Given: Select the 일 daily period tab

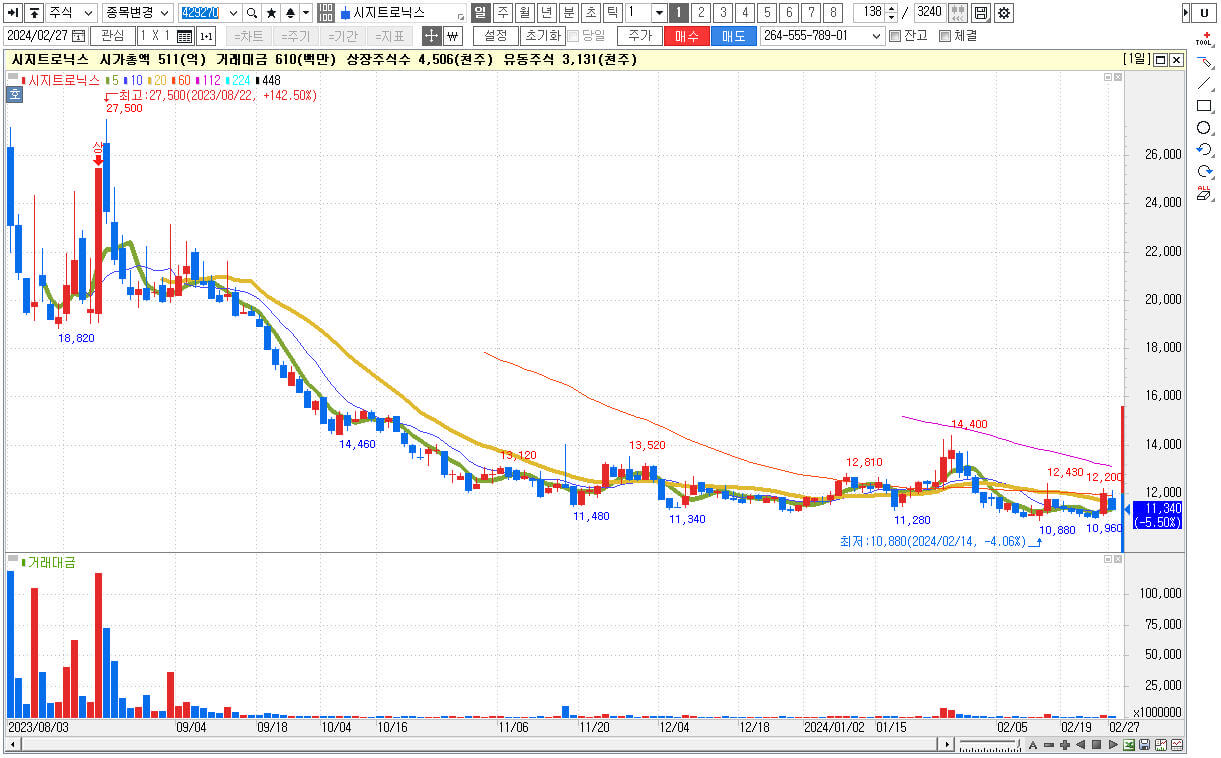Looking at the screenshot, I should pos(480,13).
